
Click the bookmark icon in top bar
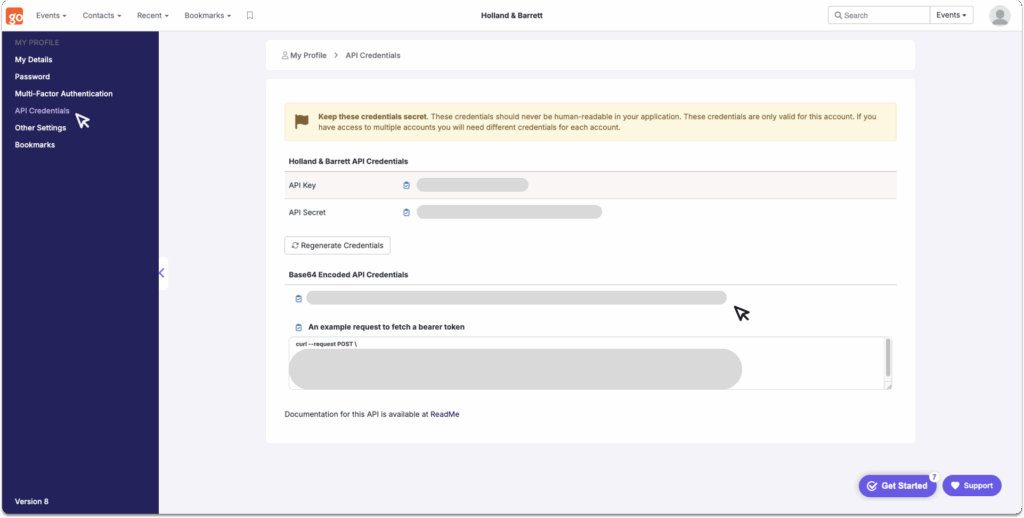250,16
